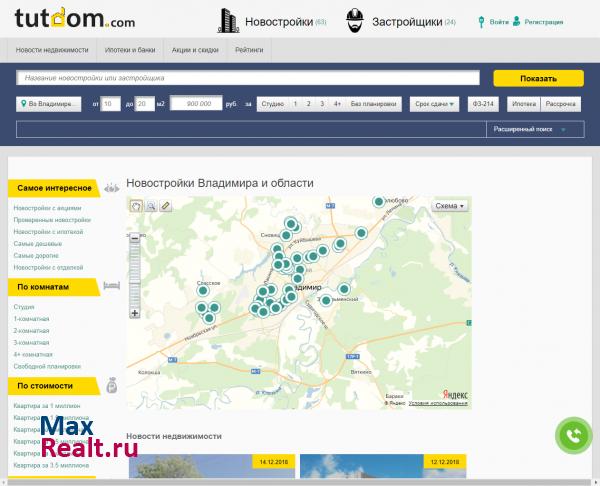Open Новостройки с ипотекой link
The width and height of the screenshot is (600, 486).
coord(48,232)
